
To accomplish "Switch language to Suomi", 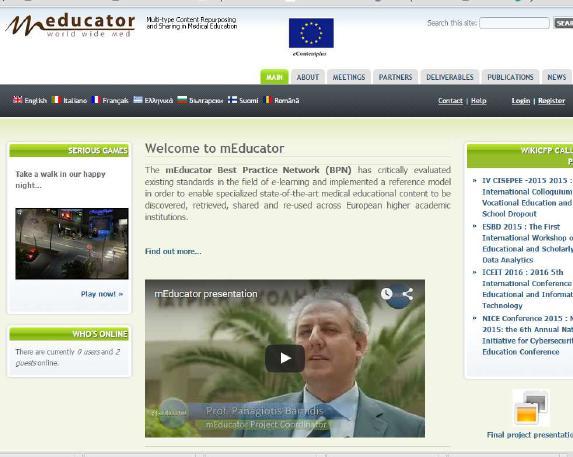I will point(248,100).
